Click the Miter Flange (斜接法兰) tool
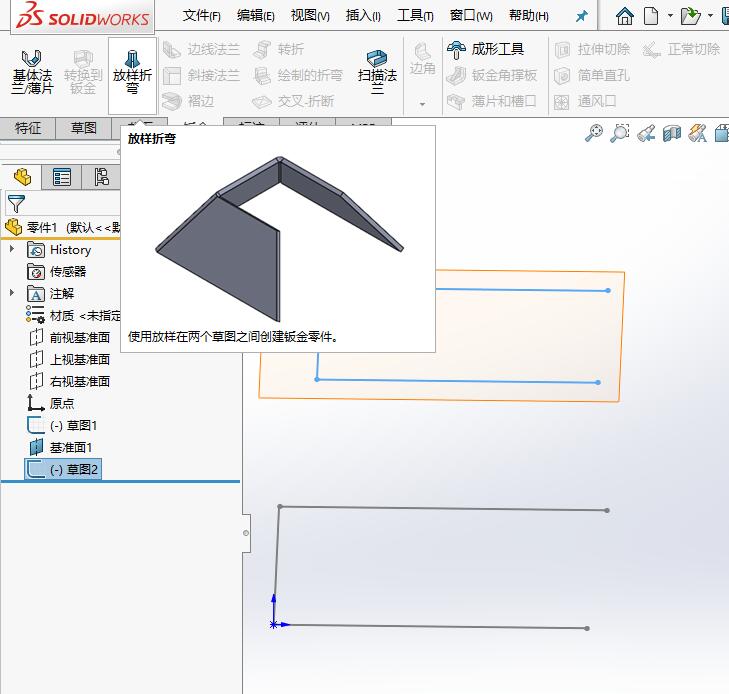 (202, 75)
